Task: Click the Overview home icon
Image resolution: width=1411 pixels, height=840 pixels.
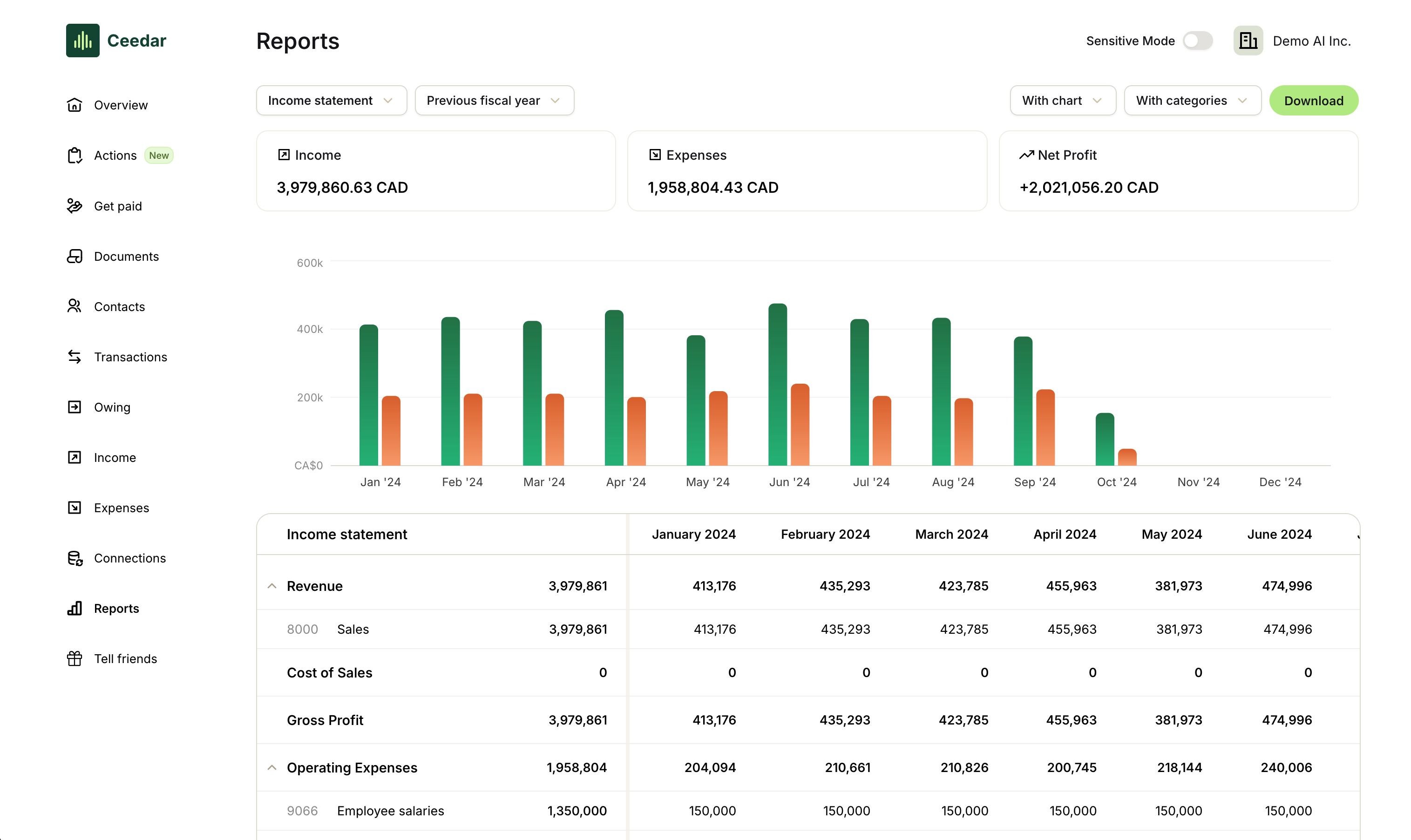Action: tap(74, 105)
